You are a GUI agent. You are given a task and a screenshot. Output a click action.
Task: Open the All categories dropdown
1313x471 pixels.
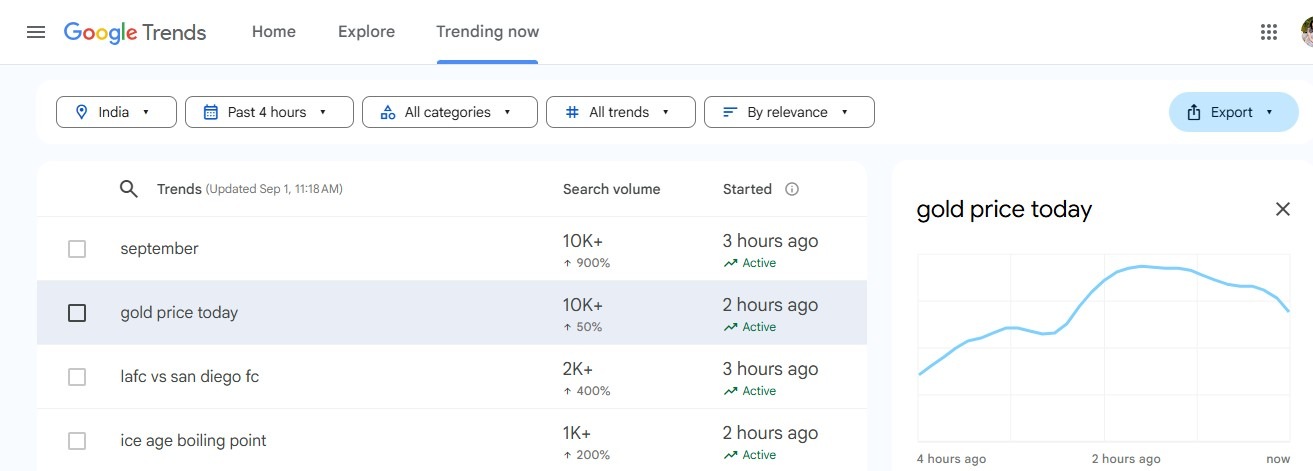click(x=449, y=112)
